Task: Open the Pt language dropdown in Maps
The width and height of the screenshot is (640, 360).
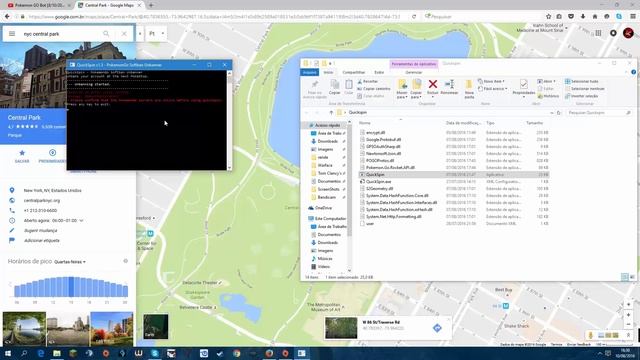Action: pyautogui.click(x=156, y=33)
